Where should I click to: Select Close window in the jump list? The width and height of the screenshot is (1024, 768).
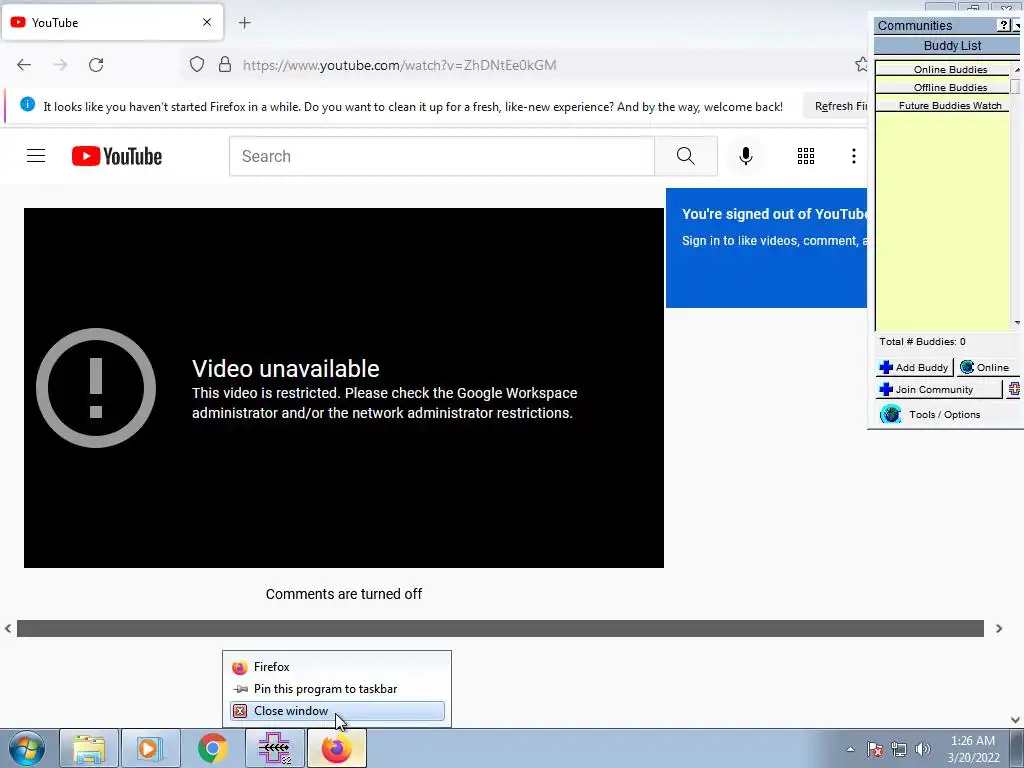[x=337, y=711]
